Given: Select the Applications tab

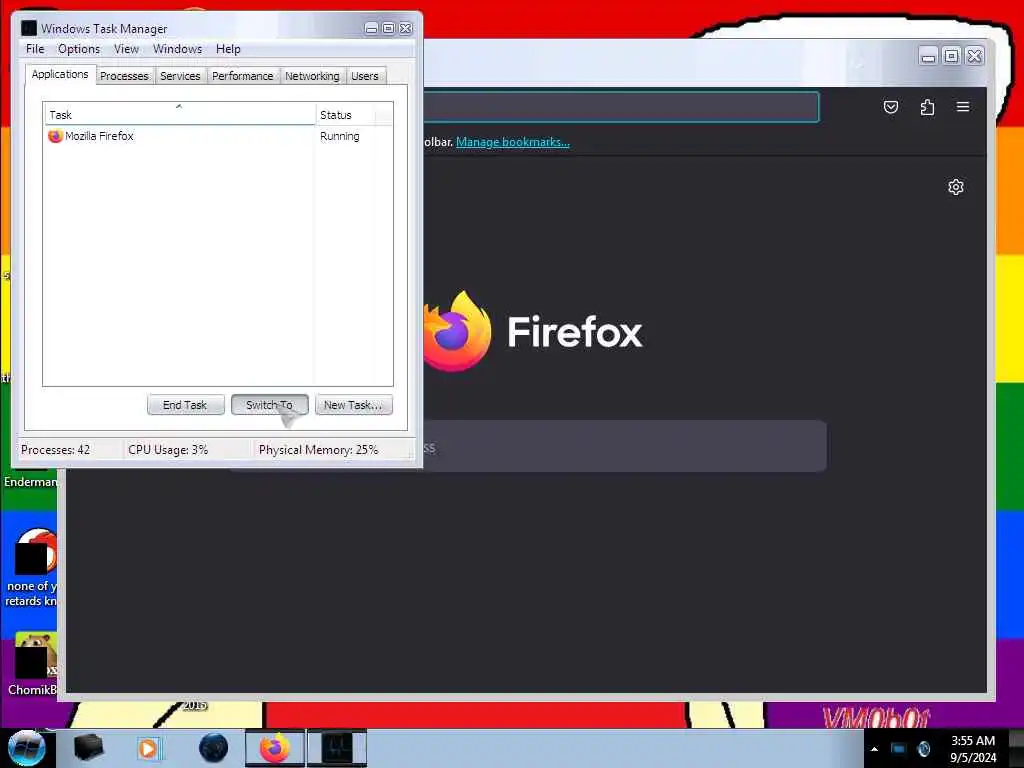Looking at the screenshot, I should [x=60, y=74].
